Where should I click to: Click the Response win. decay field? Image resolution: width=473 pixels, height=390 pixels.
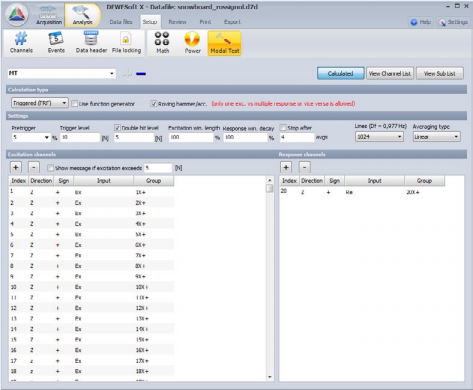pyautogui.click(x=245, y=137)
